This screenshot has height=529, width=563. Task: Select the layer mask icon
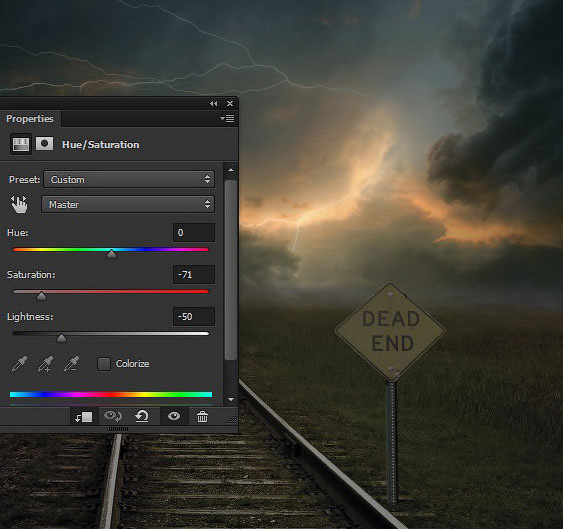pyautogui.click(x=45, y=144)
